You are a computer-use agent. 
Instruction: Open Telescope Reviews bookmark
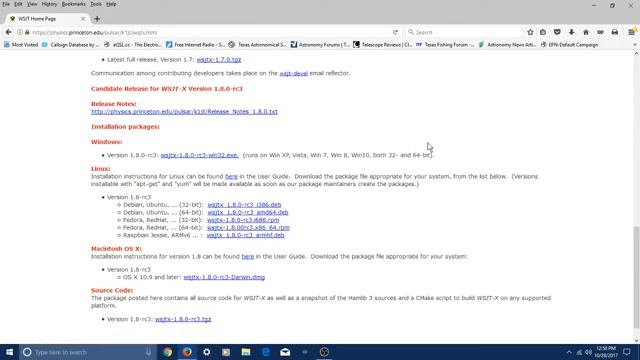click(x=382, y=45)
